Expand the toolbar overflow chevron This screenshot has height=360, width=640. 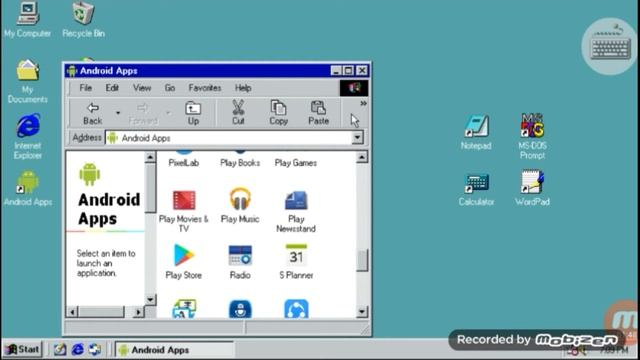363,104
